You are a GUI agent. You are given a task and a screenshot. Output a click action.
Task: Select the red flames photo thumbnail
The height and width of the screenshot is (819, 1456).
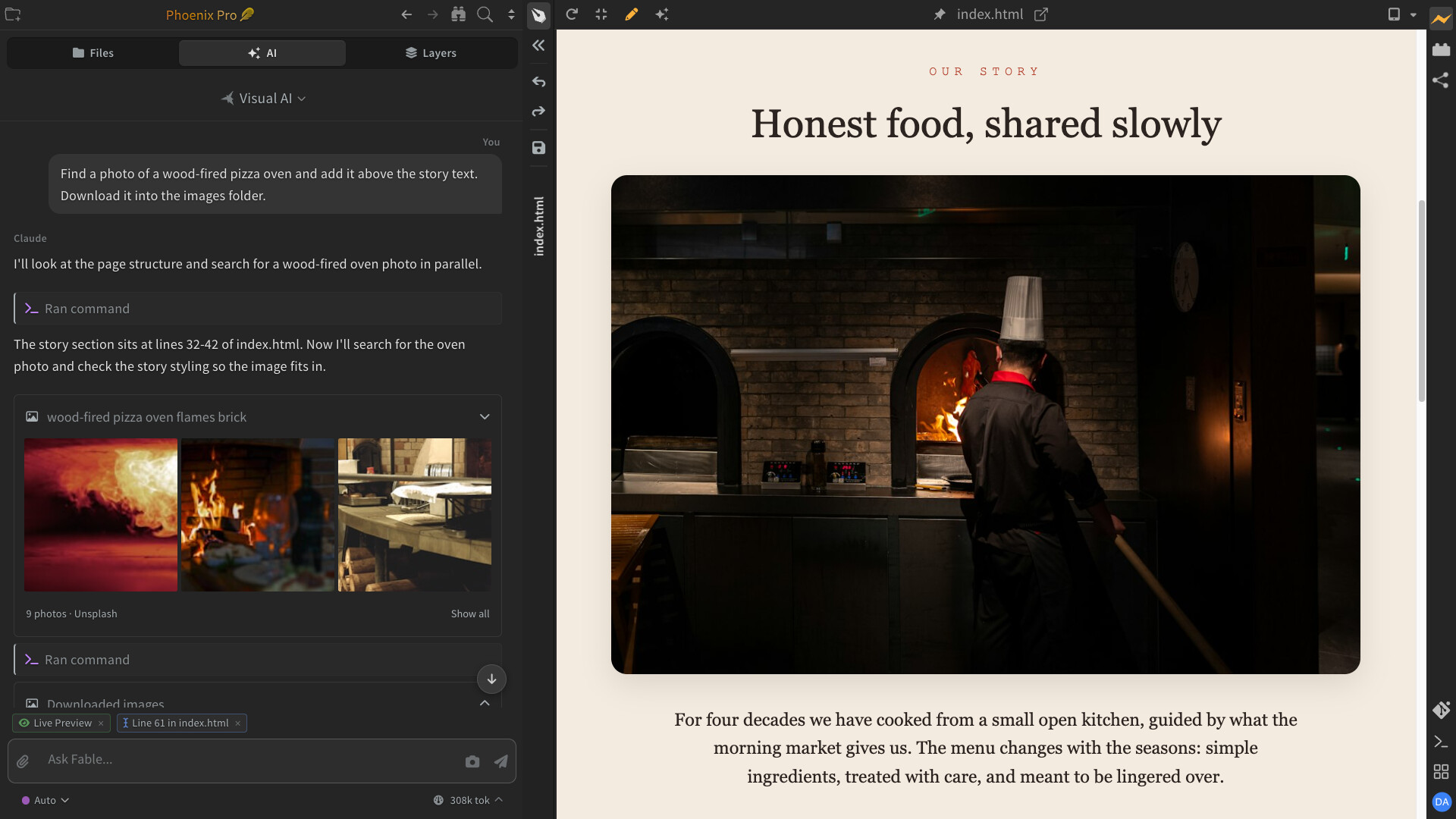click(x=101, y=515)
